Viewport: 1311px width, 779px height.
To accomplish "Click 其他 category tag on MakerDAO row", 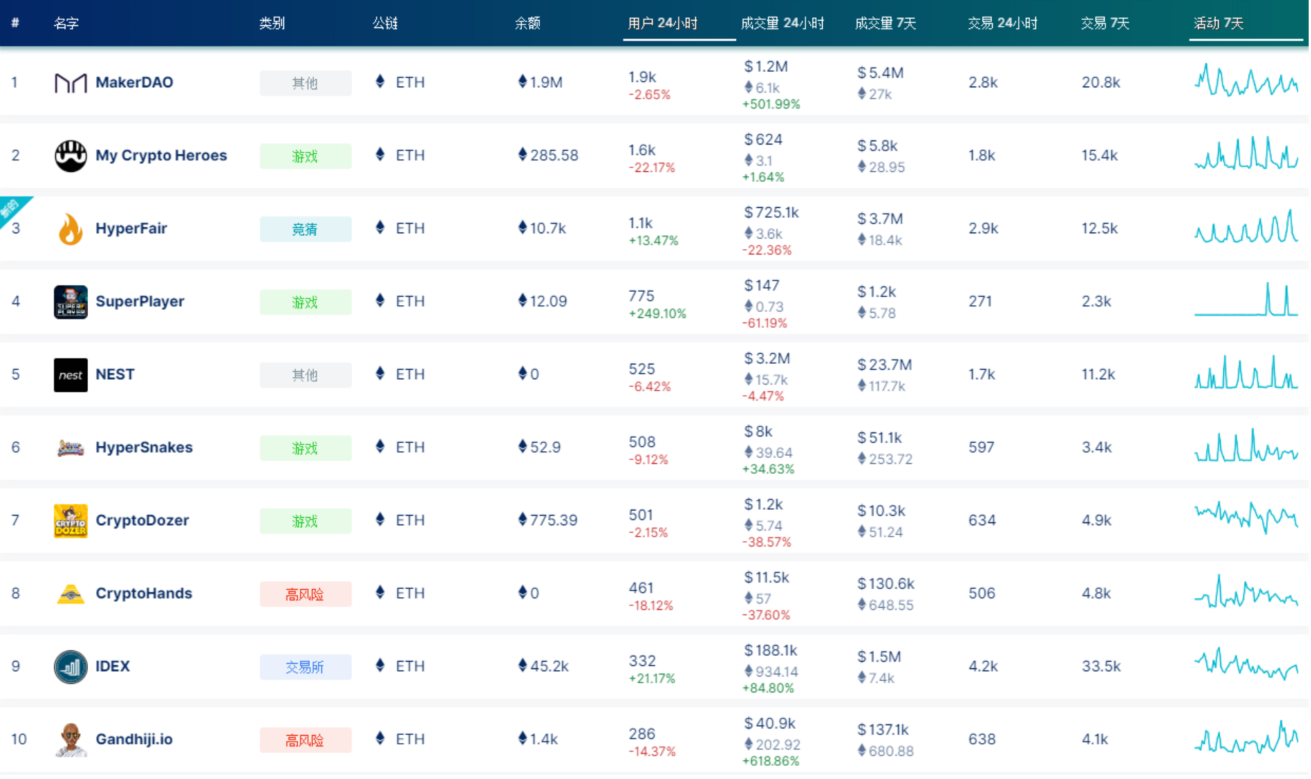I will [x=305, y=83].
